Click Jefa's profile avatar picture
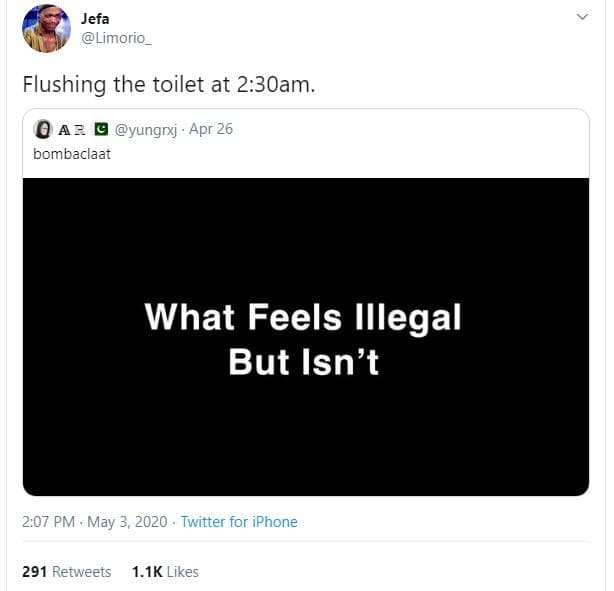 click(46, 28)
